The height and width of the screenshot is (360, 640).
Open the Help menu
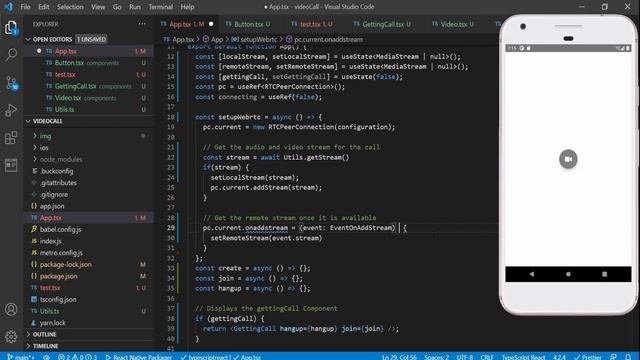pyautogui.click(x=187, y=7)
